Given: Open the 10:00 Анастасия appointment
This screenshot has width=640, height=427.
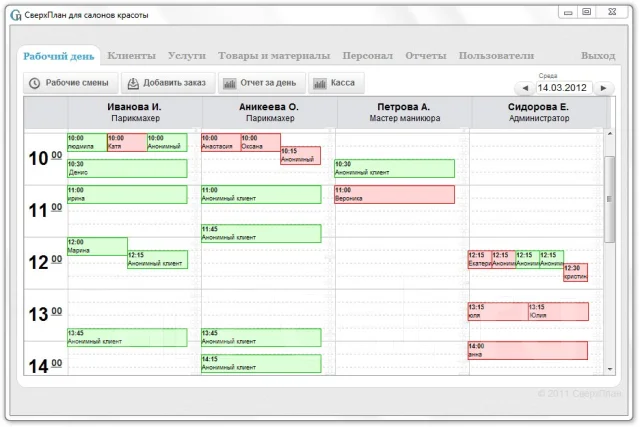Looking at the screenshot, I should pyautogui.click(x=221, y=142).
